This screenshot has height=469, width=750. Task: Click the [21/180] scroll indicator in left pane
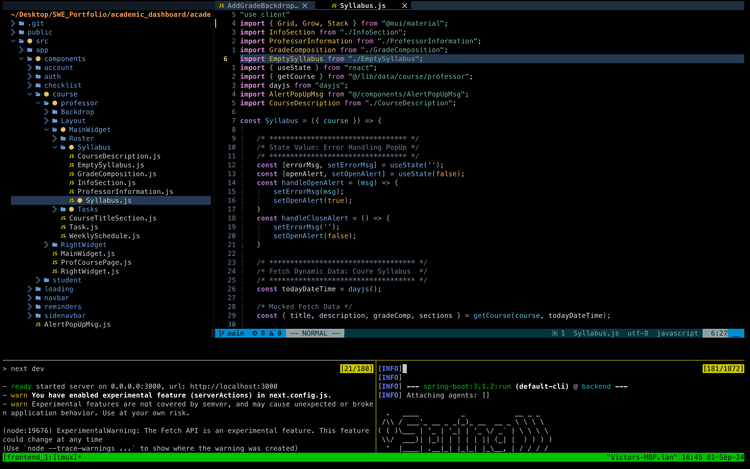pos(356,369)
